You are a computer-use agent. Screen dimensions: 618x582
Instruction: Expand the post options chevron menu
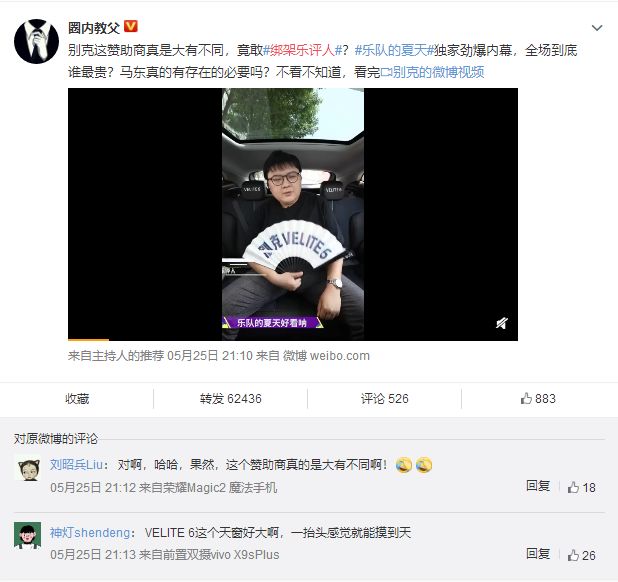pyautogui.click(x=597, y=28)
